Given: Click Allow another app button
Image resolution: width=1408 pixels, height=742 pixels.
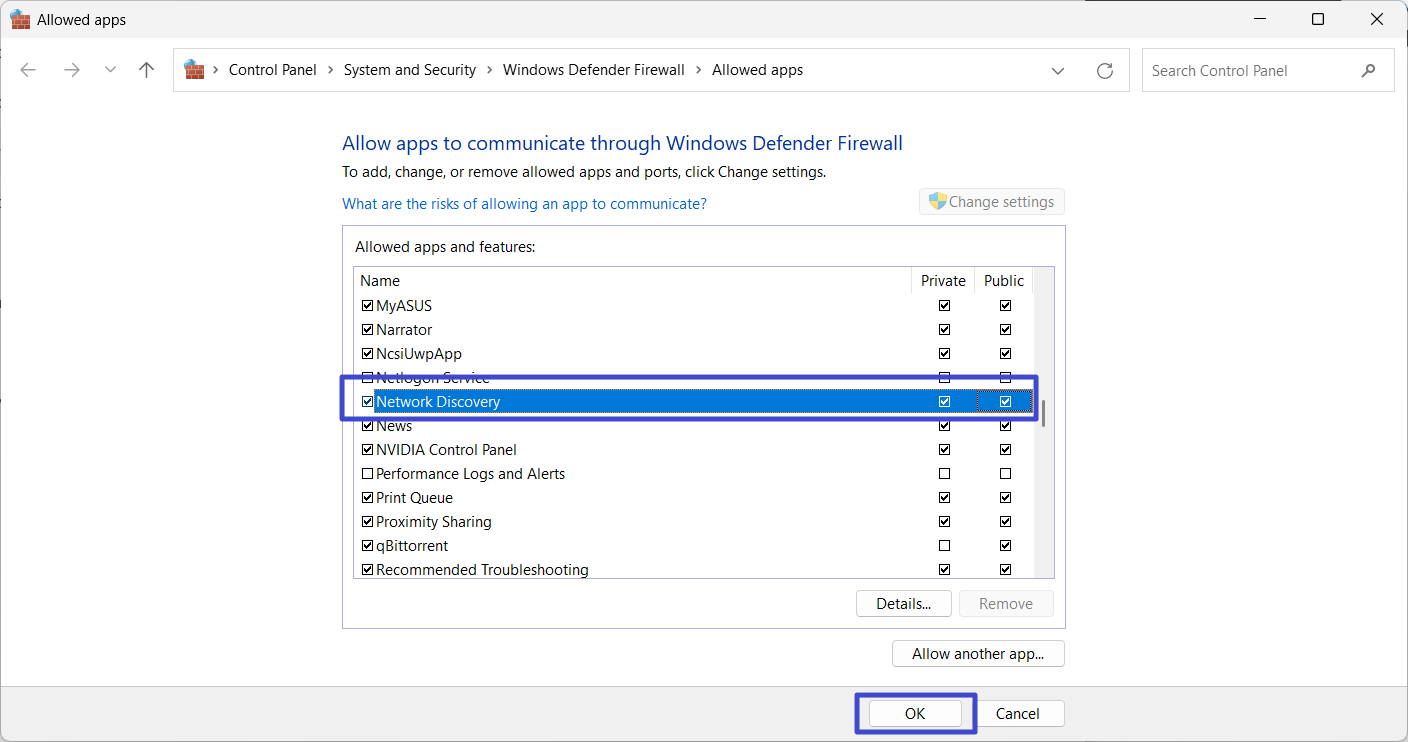Looking at the screenshot, I should tap(977, 654).
